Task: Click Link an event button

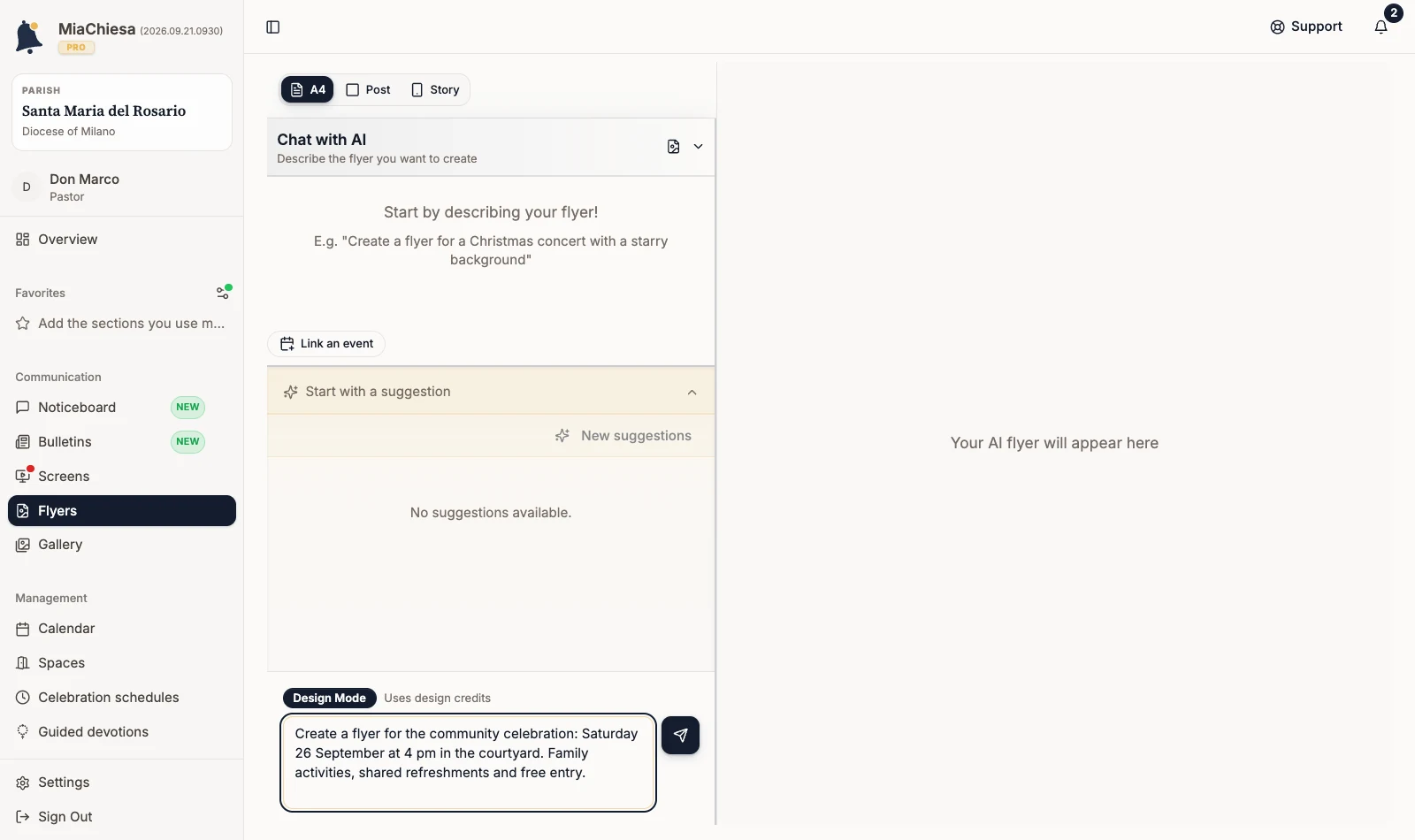Action: [x=326, y=344]
